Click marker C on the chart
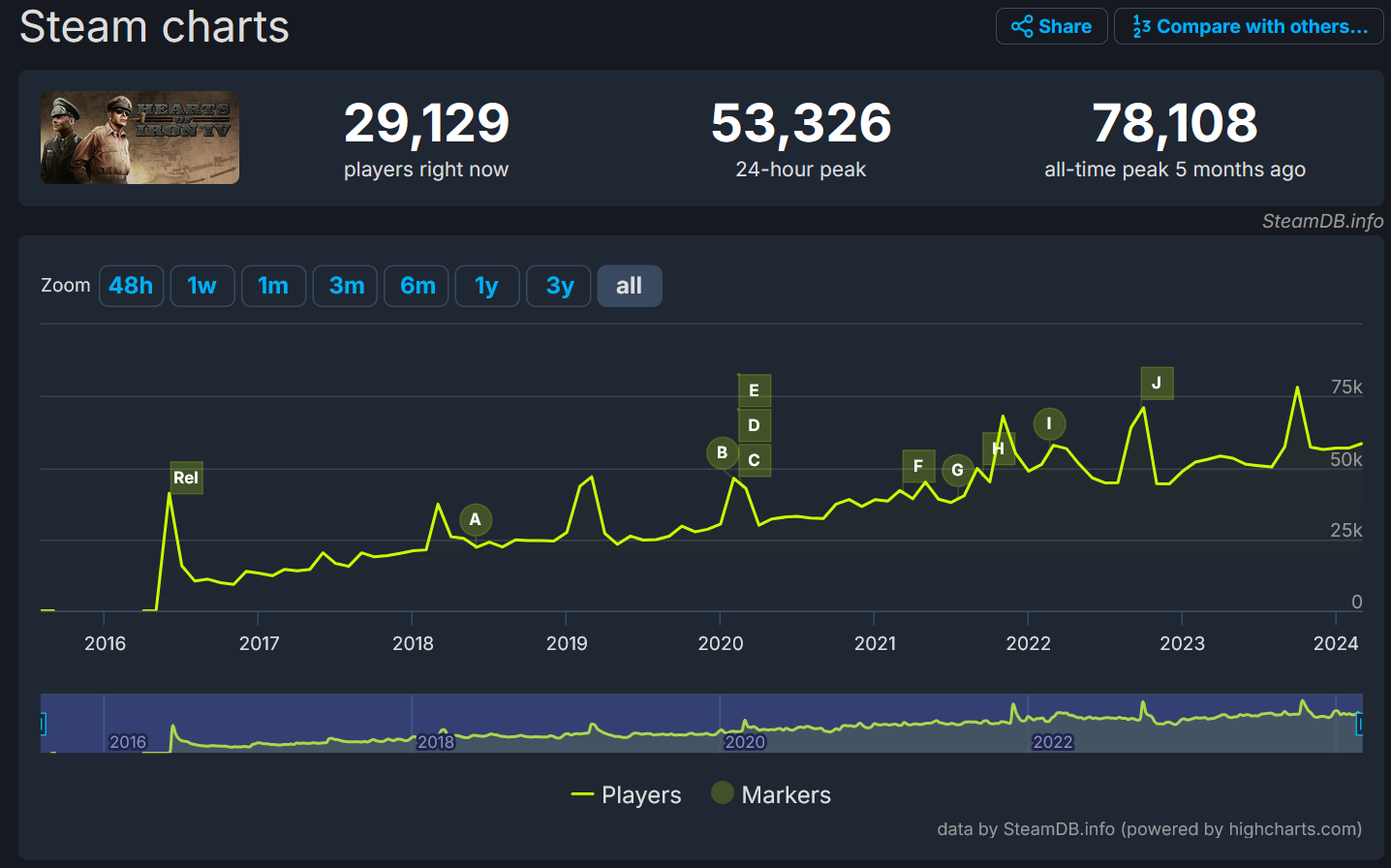The image size is (1391, 868). [x=755, y=460]
